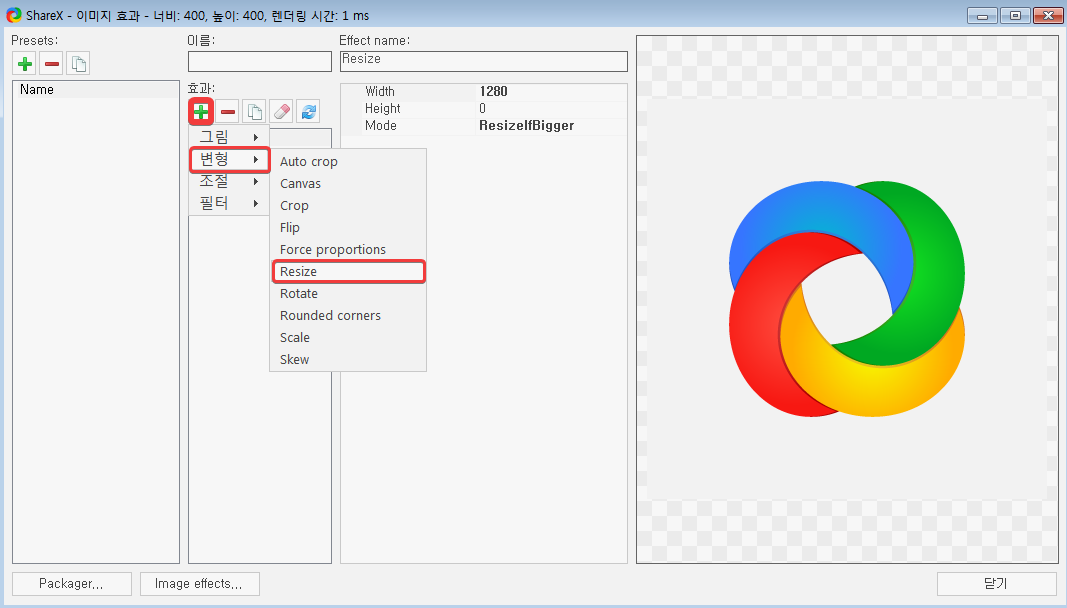The width and height of the screenshot is (1067, 608).
Task: Expand arrow next to 필터
Action: (x=256, y=204)
